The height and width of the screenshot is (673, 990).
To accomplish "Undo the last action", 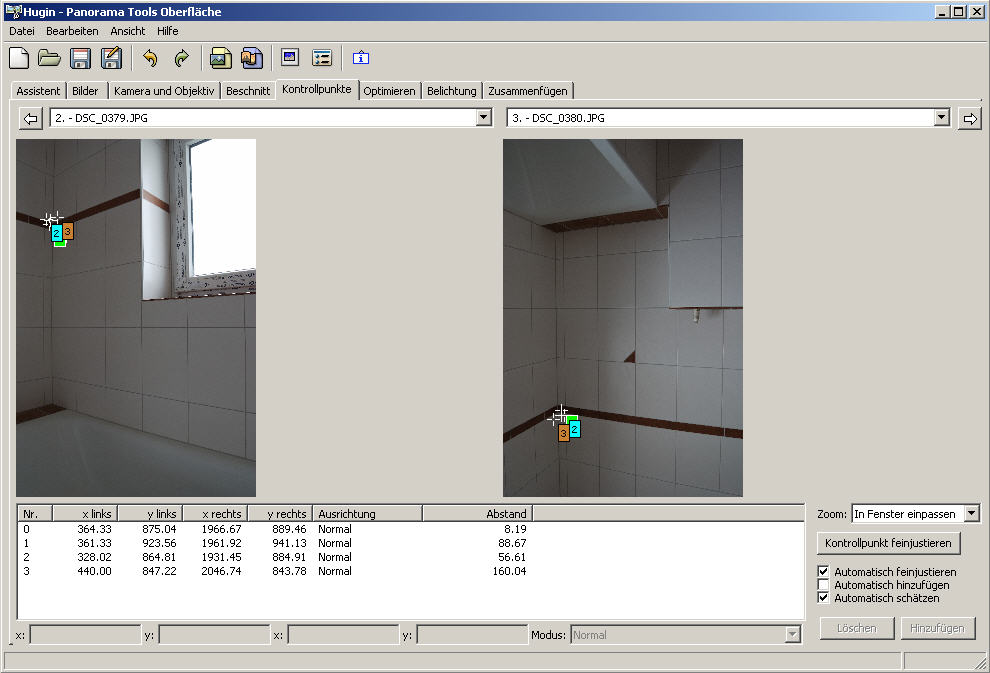I will click(x=150, y=58).
